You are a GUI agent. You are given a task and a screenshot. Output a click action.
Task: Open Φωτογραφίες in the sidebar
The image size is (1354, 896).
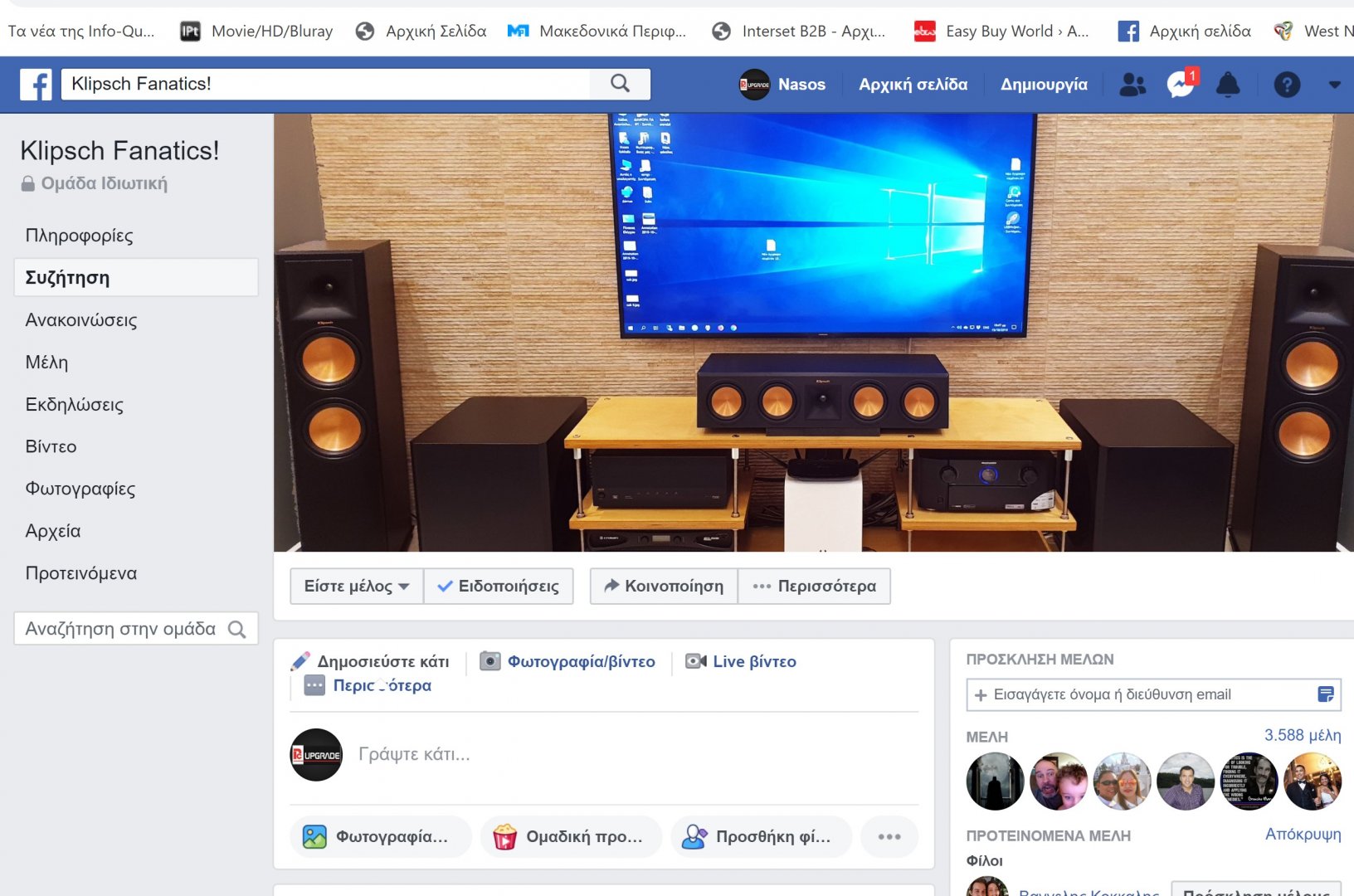click(x=80, y=489)
